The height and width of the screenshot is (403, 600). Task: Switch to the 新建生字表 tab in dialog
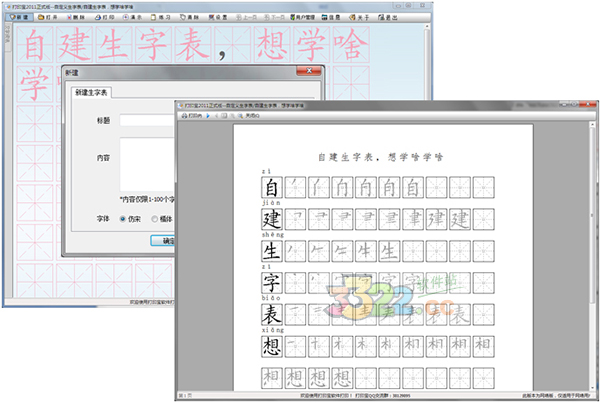[91, 92]
